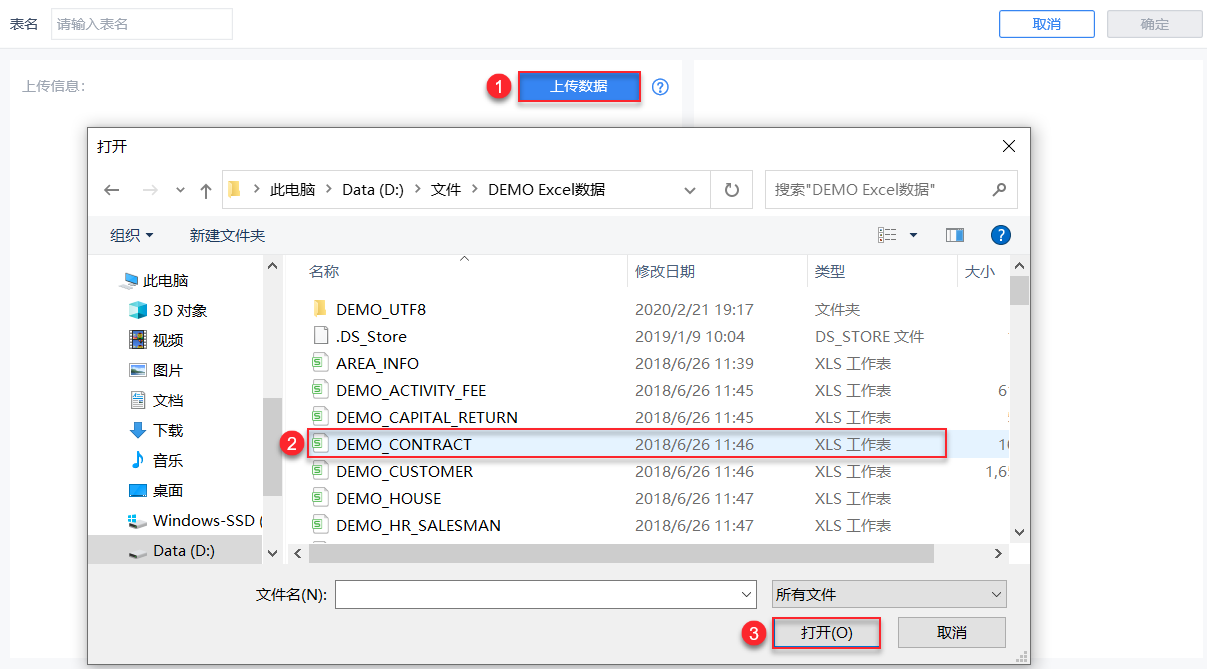Close the 打开 file dialog
Image resolution: width=1207 pixels, height=669 pixels.
[1009, 146]
